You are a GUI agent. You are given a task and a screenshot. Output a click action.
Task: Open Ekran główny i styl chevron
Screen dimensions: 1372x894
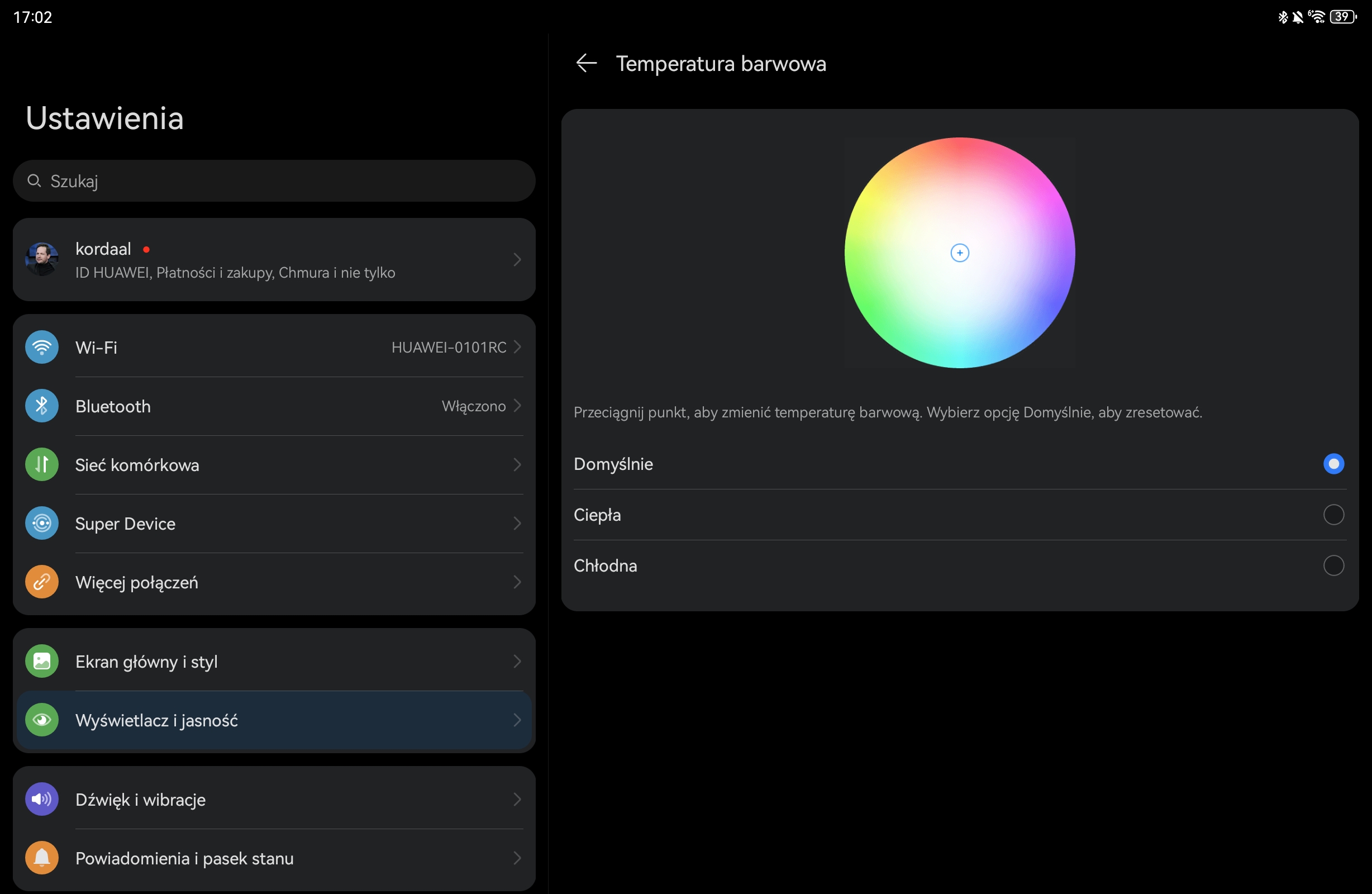coord(517,661)
